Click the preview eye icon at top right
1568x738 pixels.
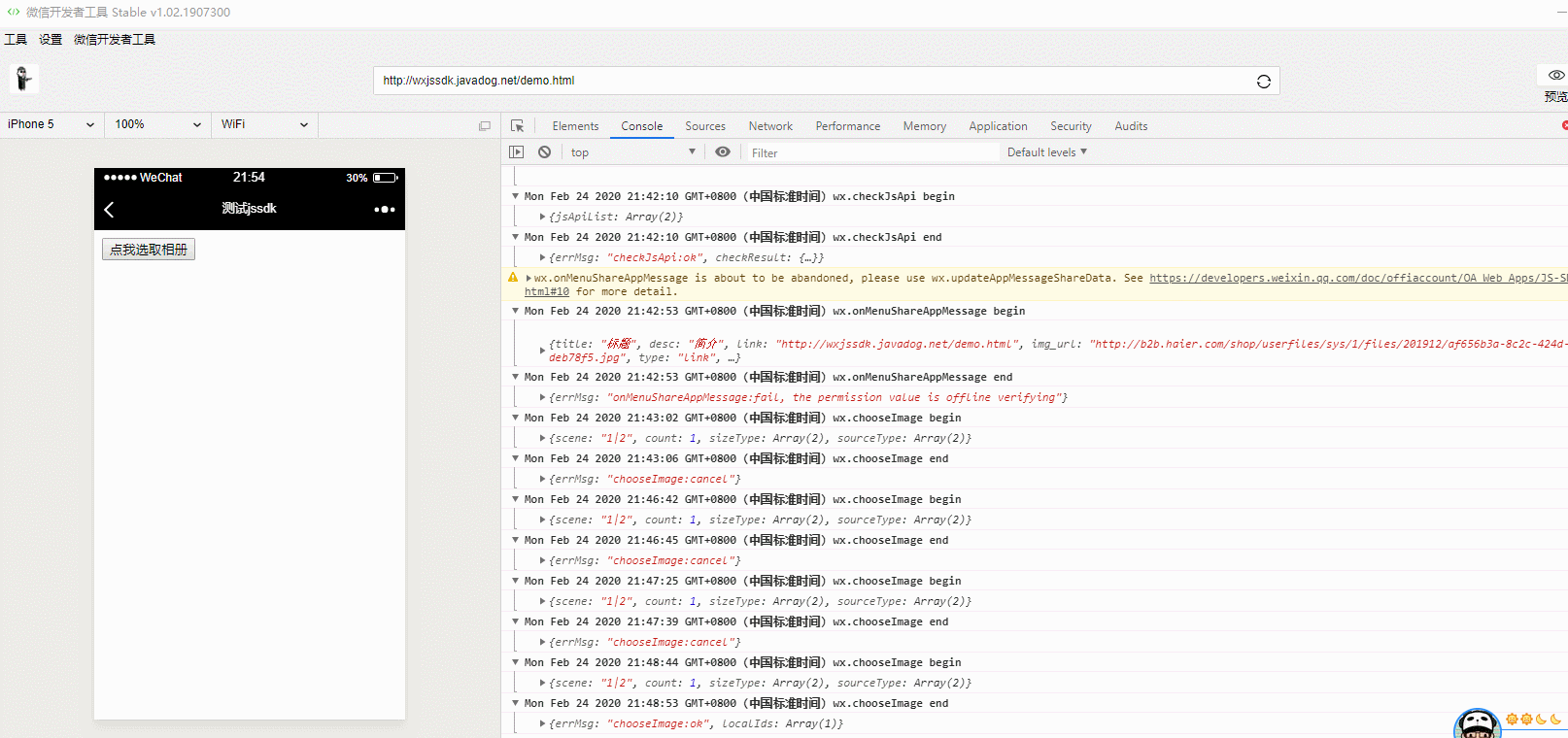(1556, 75)
